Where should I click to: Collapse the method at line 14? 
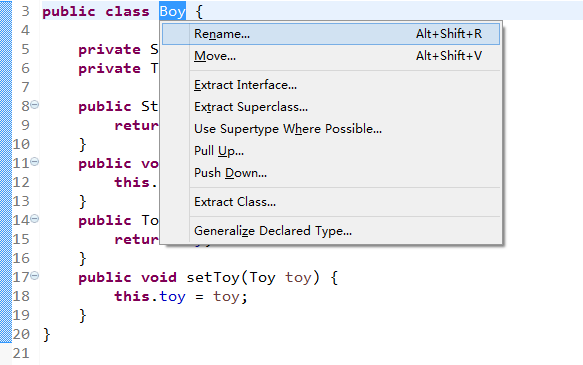[35, 219]
